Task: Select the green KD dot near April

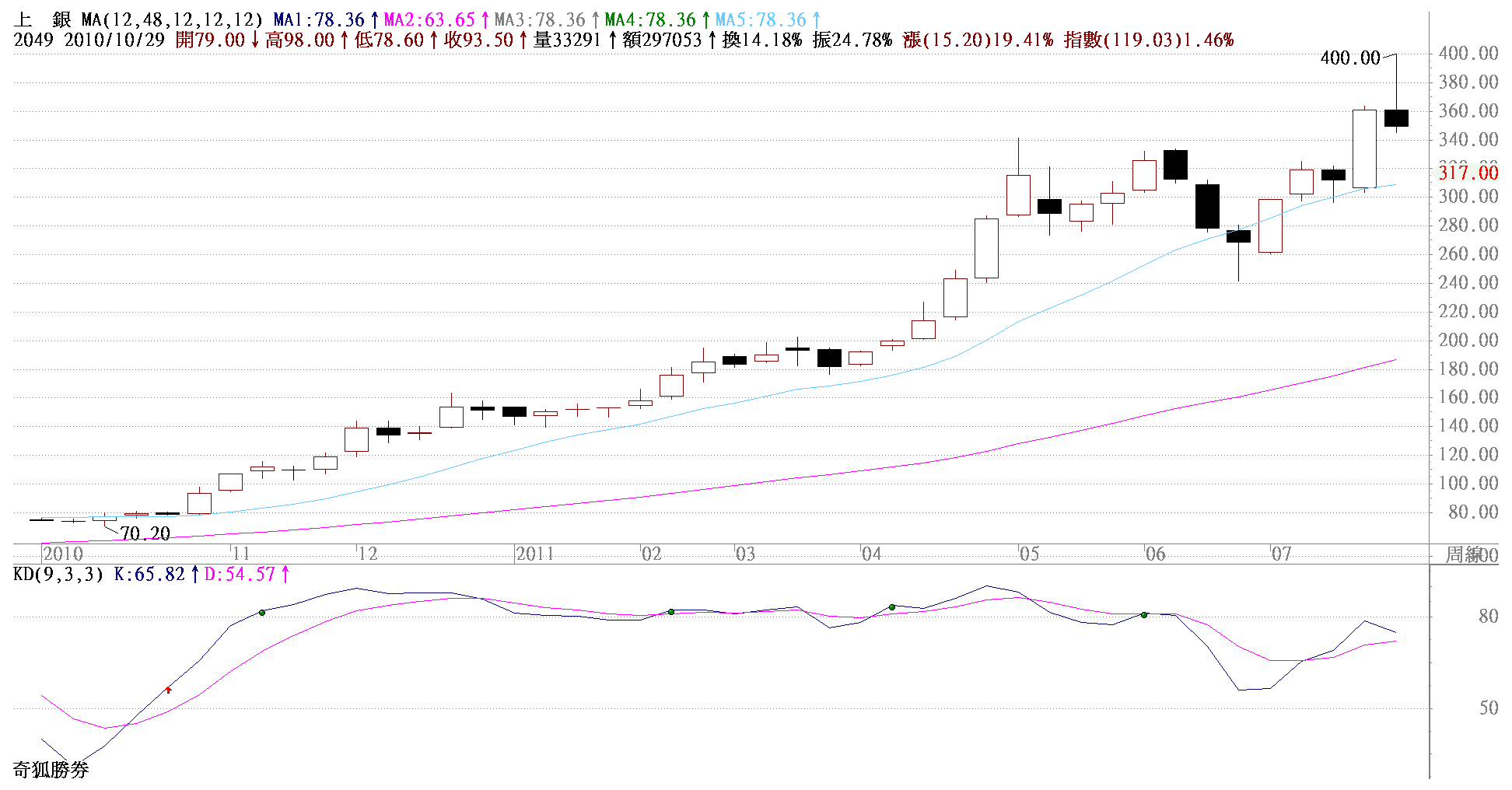Action: coord(892,606)
